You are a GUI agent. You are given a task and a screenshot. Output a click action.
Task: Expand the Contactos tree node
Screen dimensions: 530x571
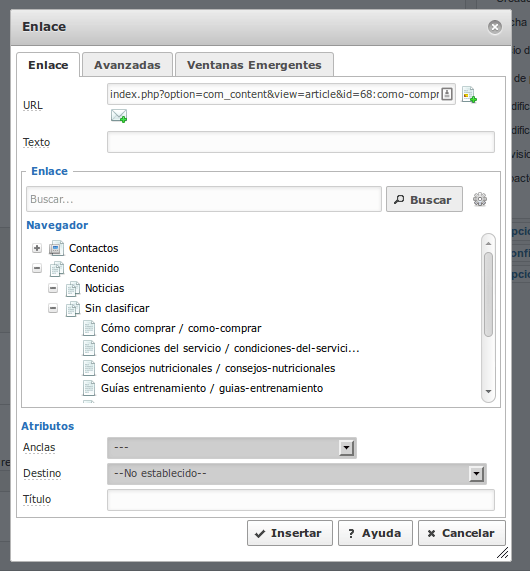pos(37,248)
